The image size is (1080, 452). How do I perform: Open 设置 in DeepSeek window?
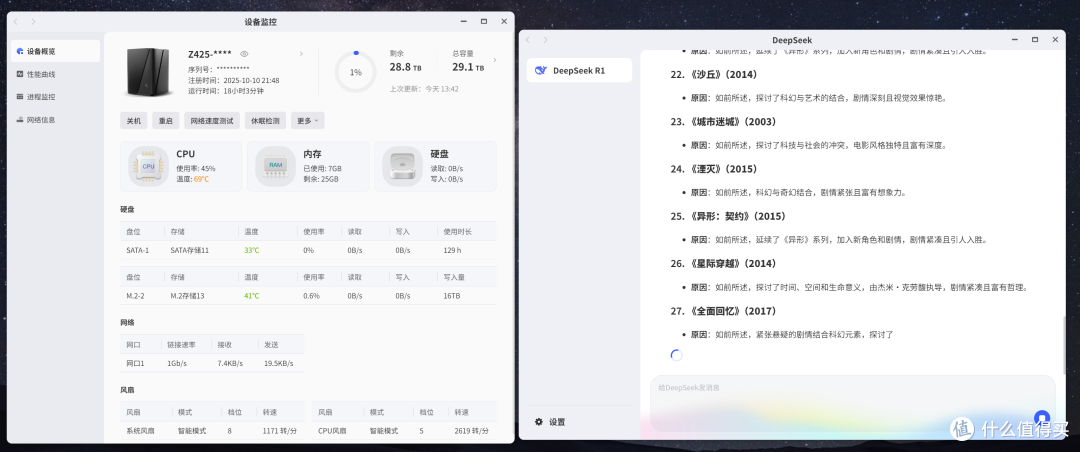pyautogui.click(x=551, y=422)
